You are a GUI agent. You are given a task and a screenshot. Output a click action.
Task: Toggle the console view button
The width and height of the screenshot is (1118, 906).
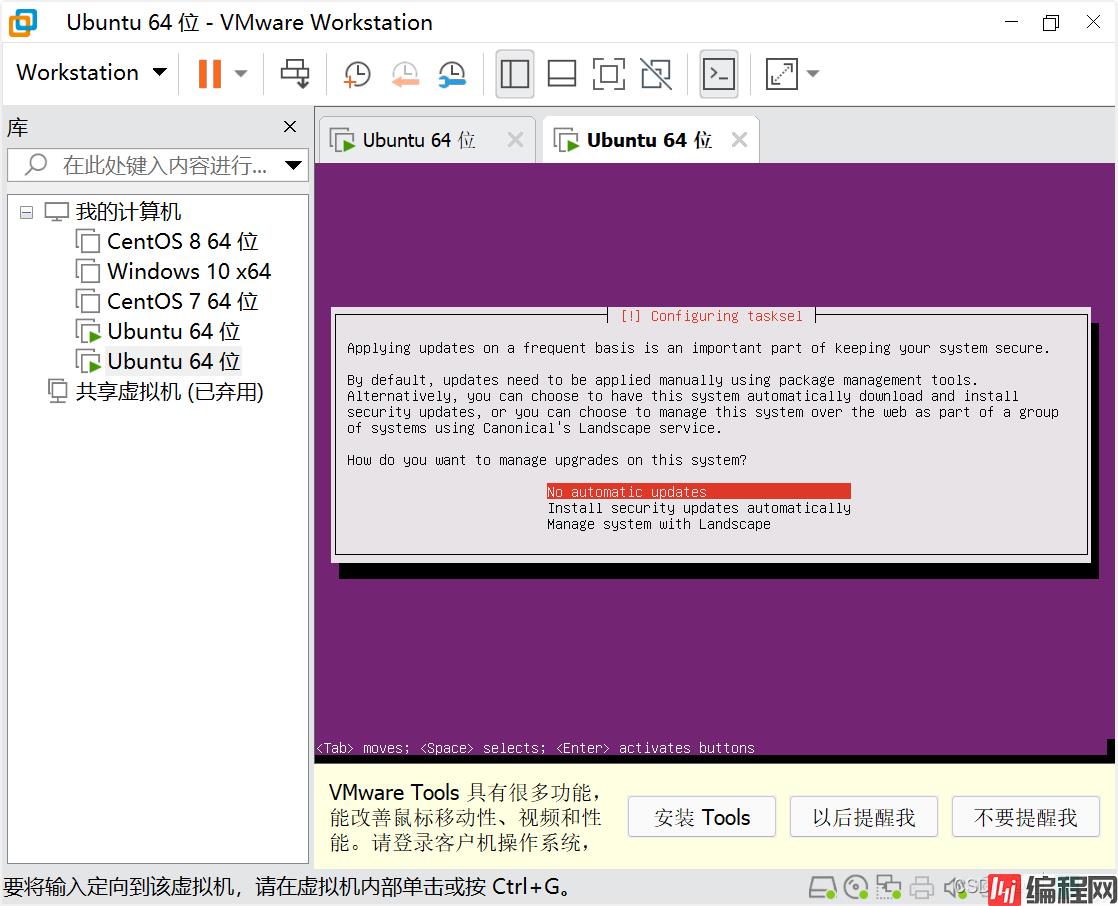[x=719, y=73]
